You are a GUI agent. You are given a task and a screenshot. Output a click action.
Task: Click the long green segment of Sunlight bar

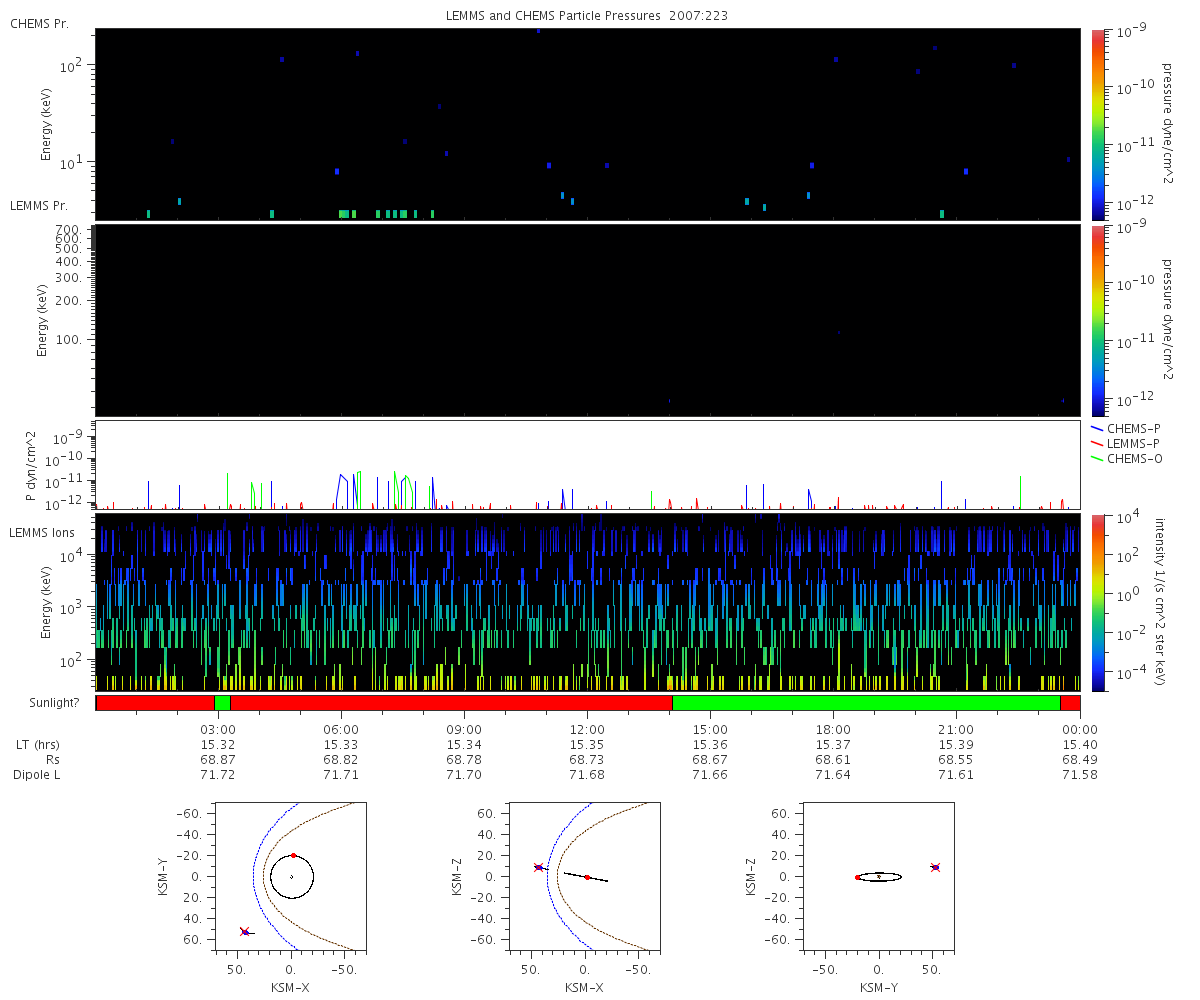click(x=866, y=702)
